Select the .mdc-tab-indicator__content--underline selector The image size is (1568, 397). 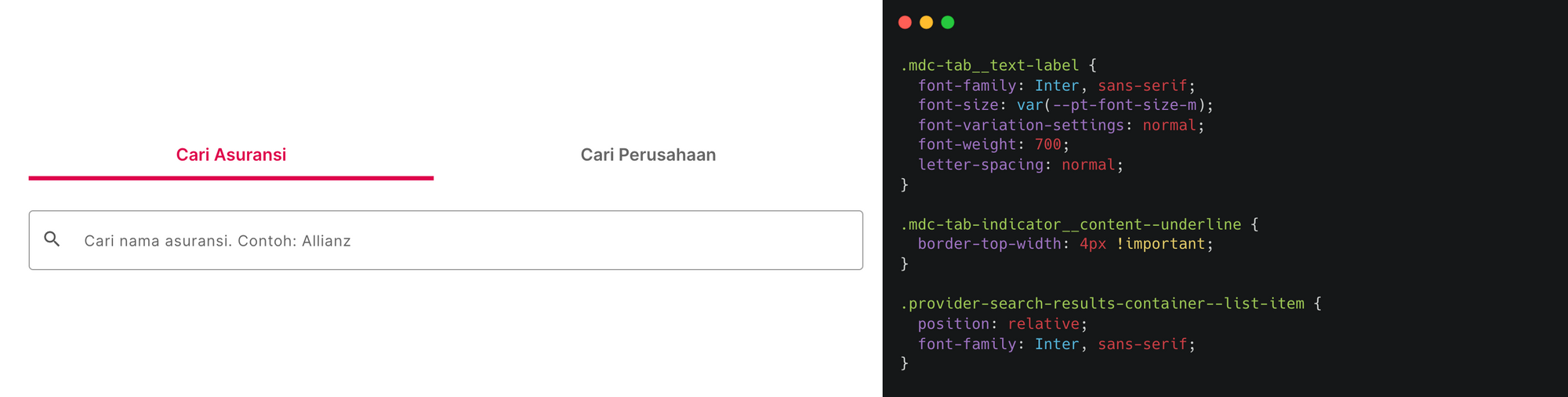coord(1071,224)
